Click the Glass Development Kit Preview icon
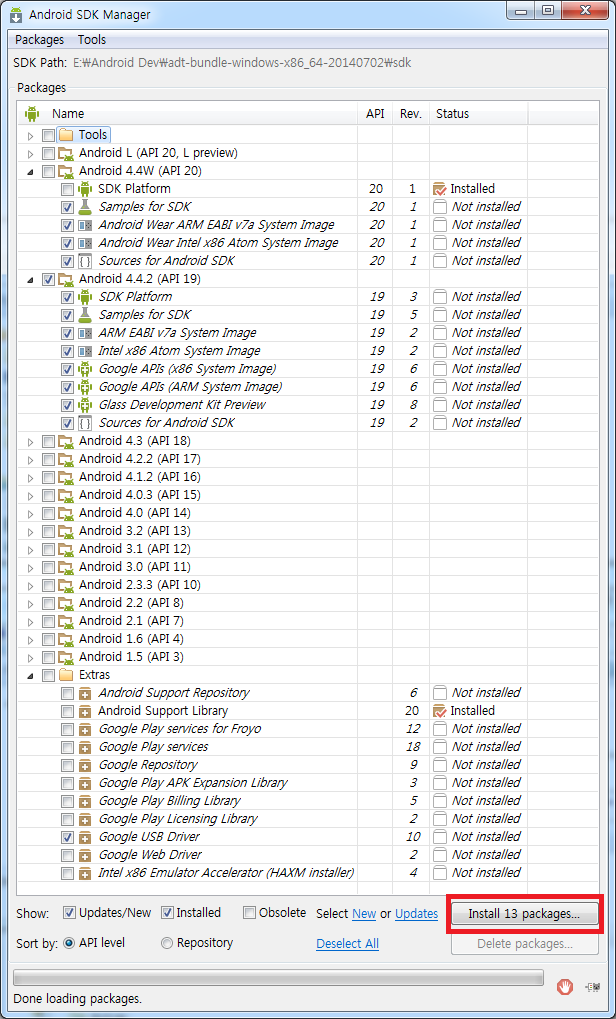 [85, 405]
